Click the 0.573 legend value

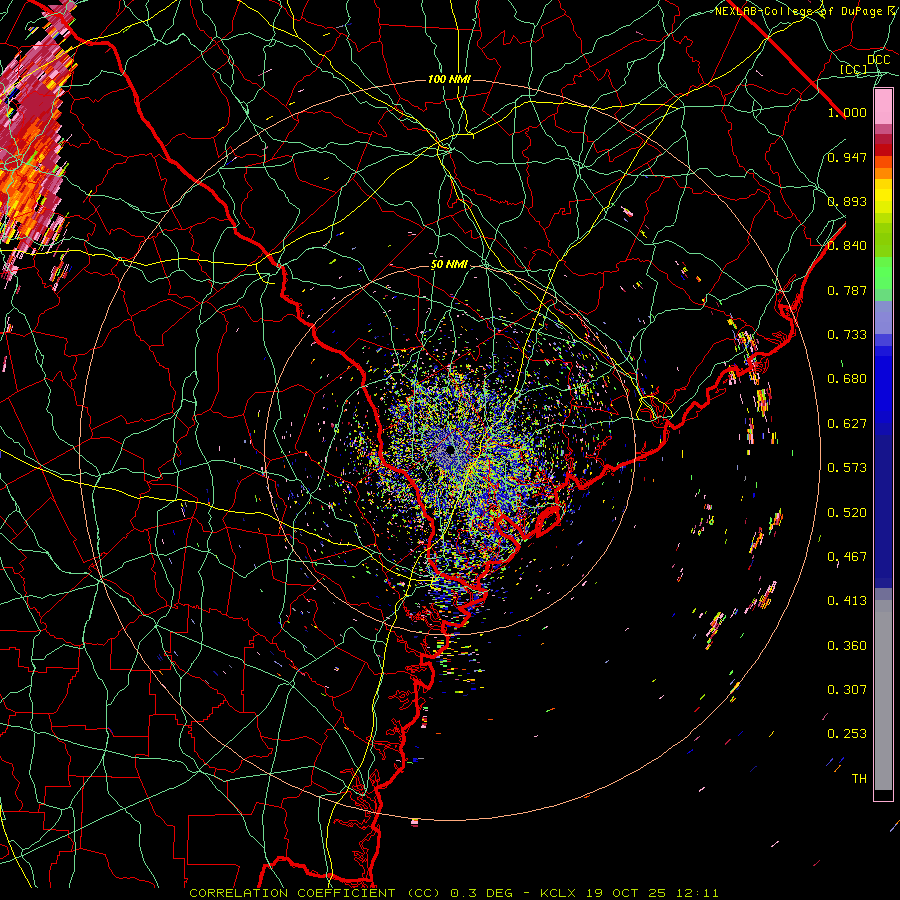[x=847, y=468]
